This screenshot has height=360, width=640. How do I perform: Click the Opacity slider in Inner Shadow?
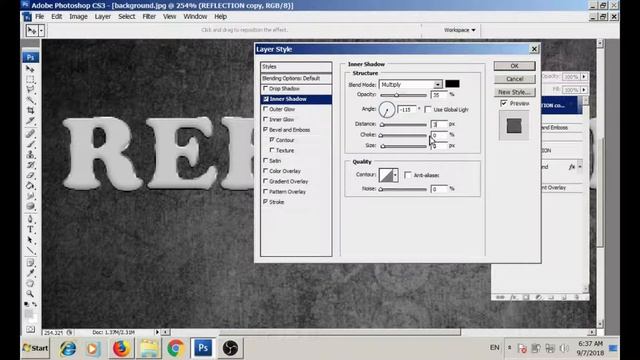(403, 95)
